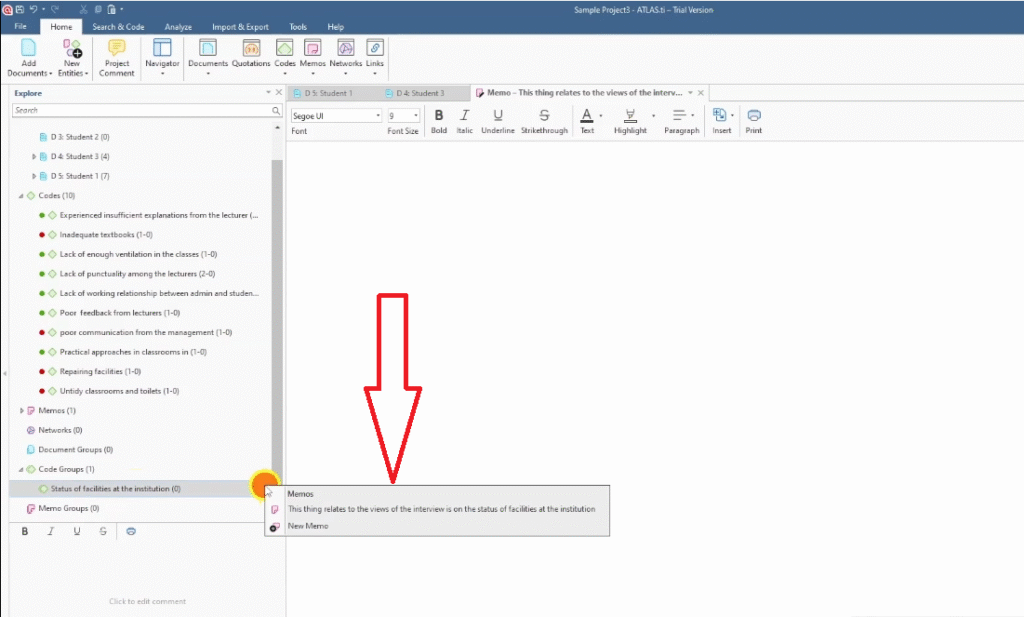Toggle Italic formatting in memo editor
Screen dimensions: 1024x617
[464, 116]
